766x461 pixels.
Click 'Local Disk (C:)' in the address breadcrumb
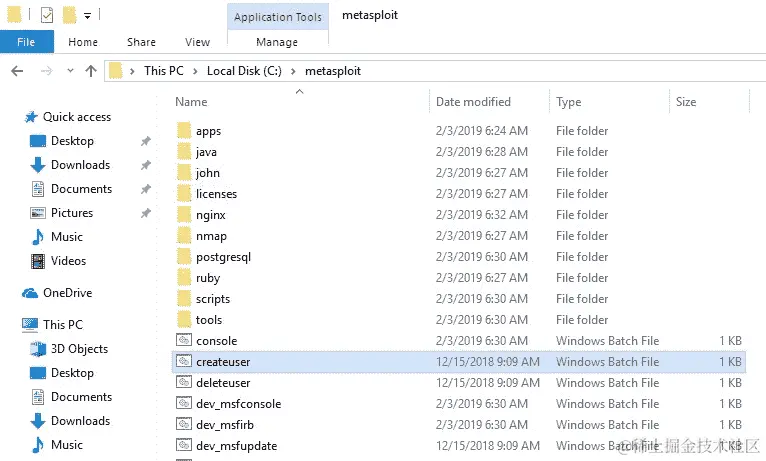(x=244, y=71)
